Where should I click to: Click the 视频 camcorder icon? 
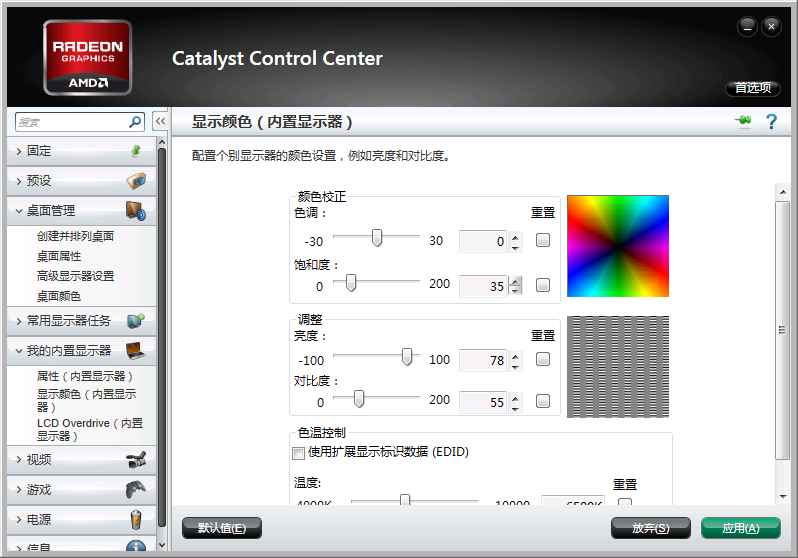136,460
